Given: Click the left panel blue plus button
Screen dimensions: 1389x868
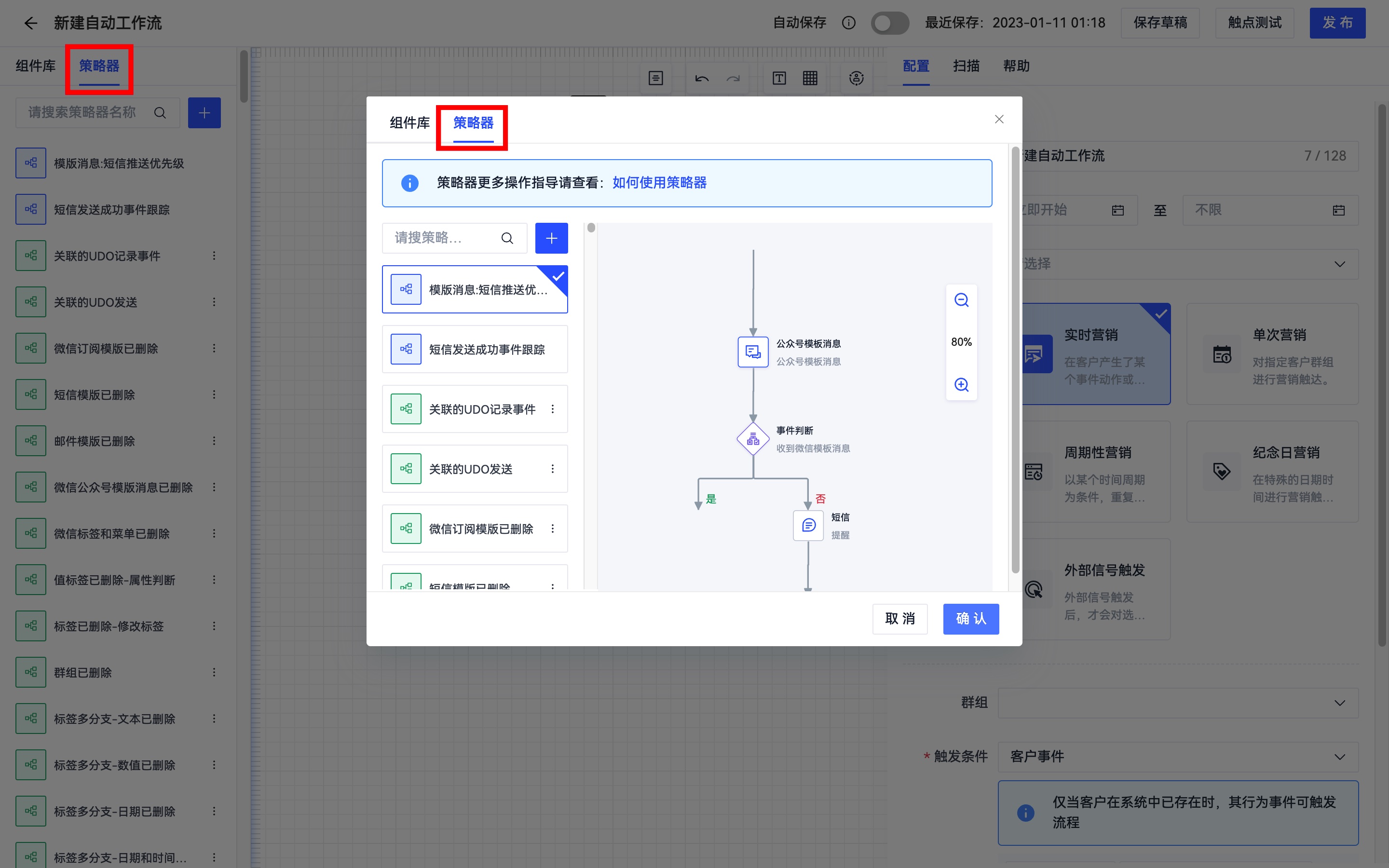Looking at the screenshot, I should pos(204,113).
